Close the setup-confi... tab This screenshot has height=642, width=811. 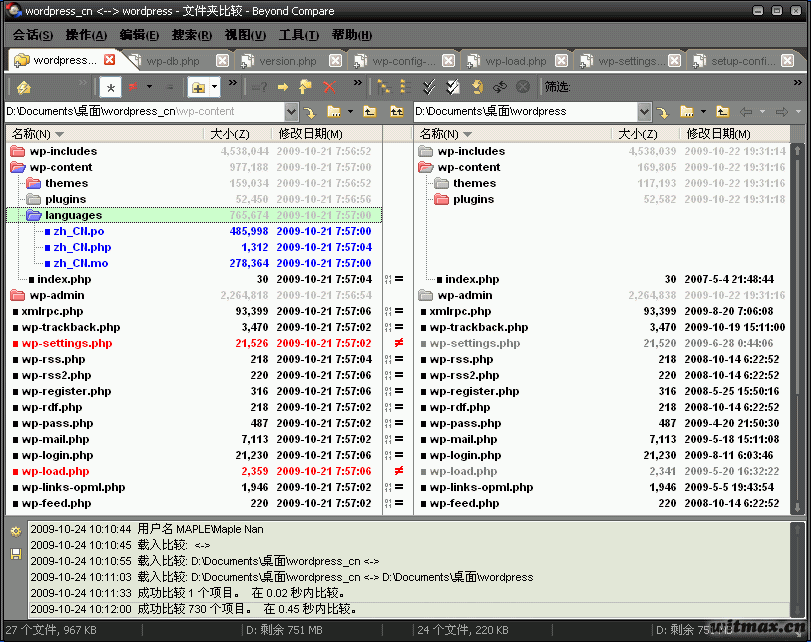[x=787, y=61]
